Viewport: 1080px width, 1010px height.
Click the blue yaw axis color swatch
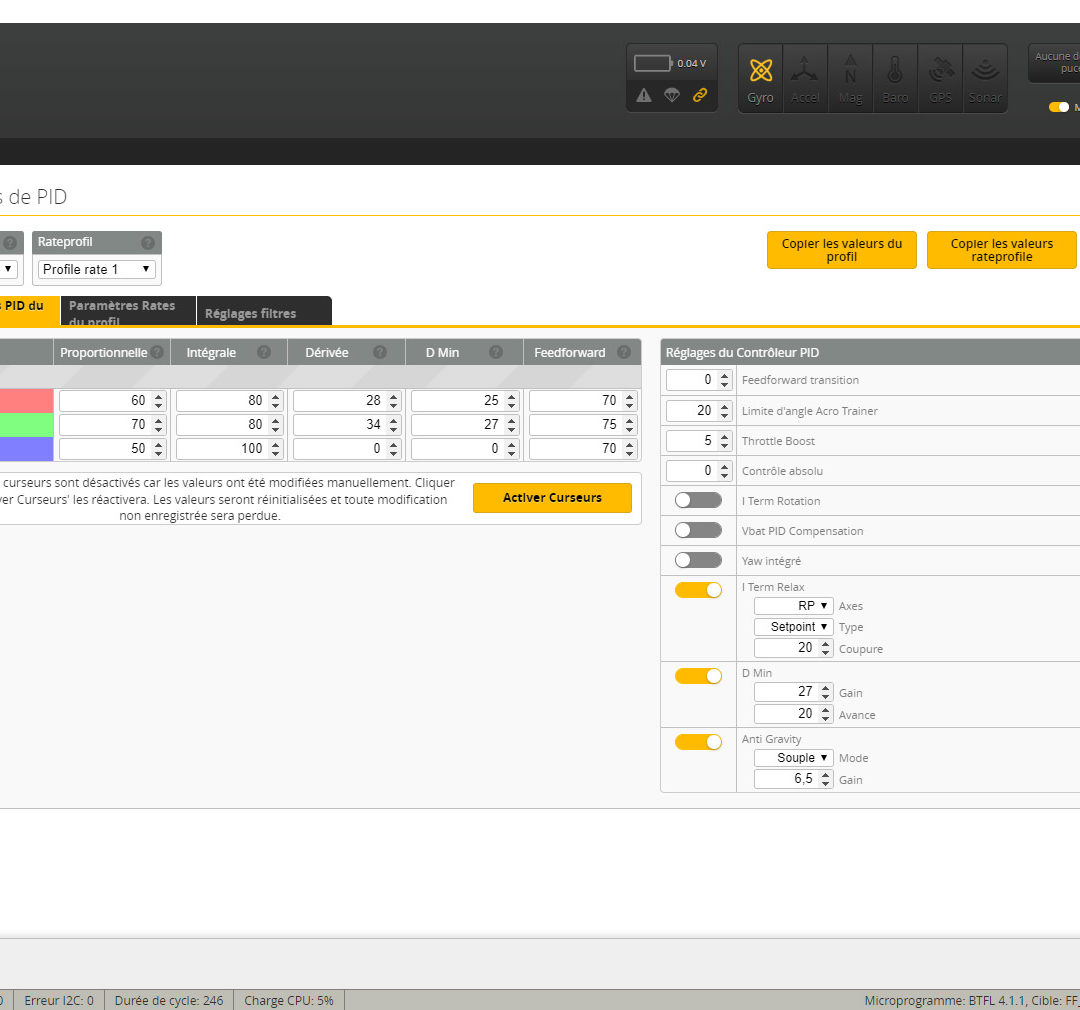pyautogui.click(x=26, y=449)
